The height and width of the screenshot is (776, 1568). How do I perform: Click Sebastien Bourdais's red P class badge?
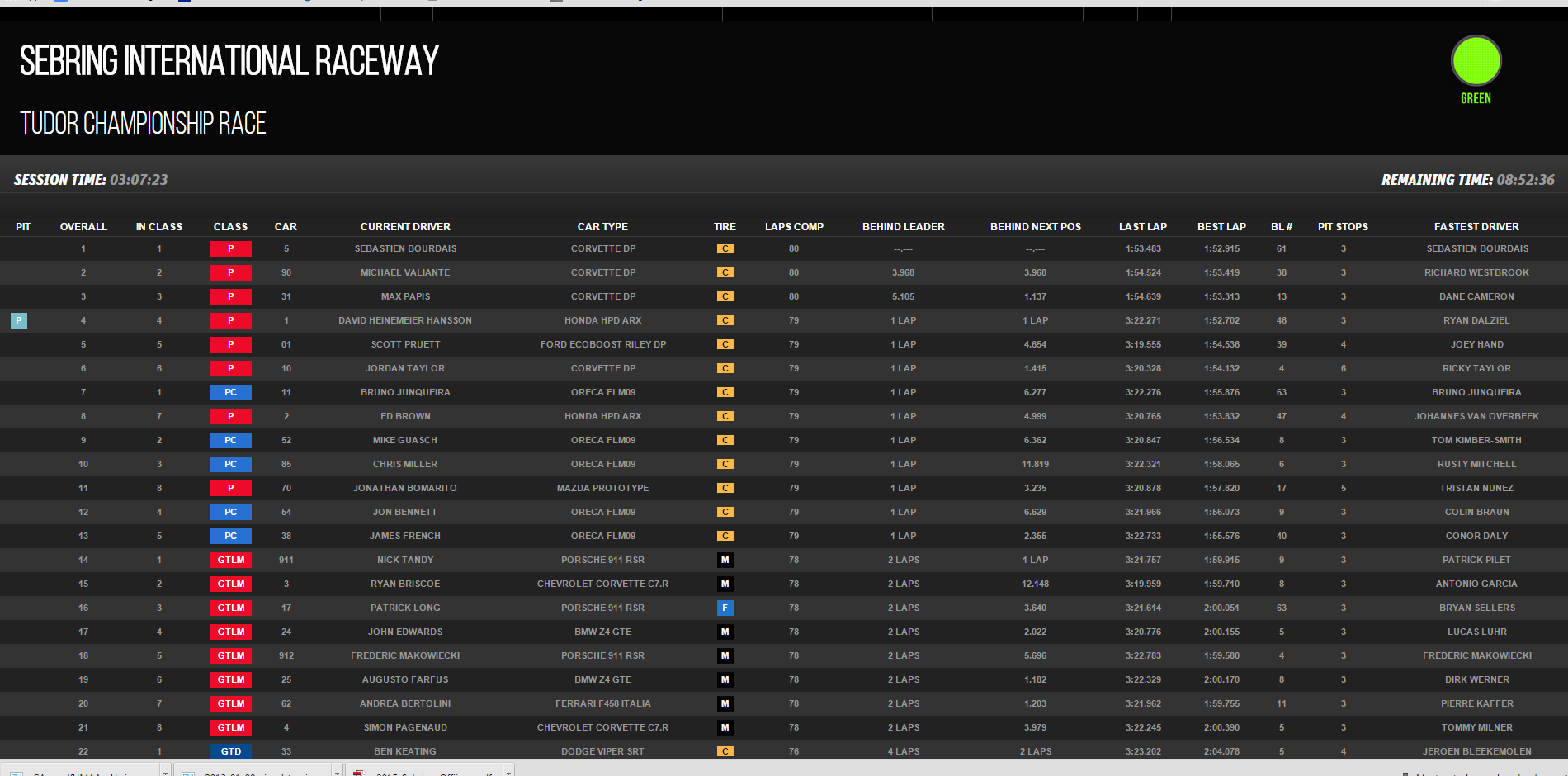click(230, 248)
